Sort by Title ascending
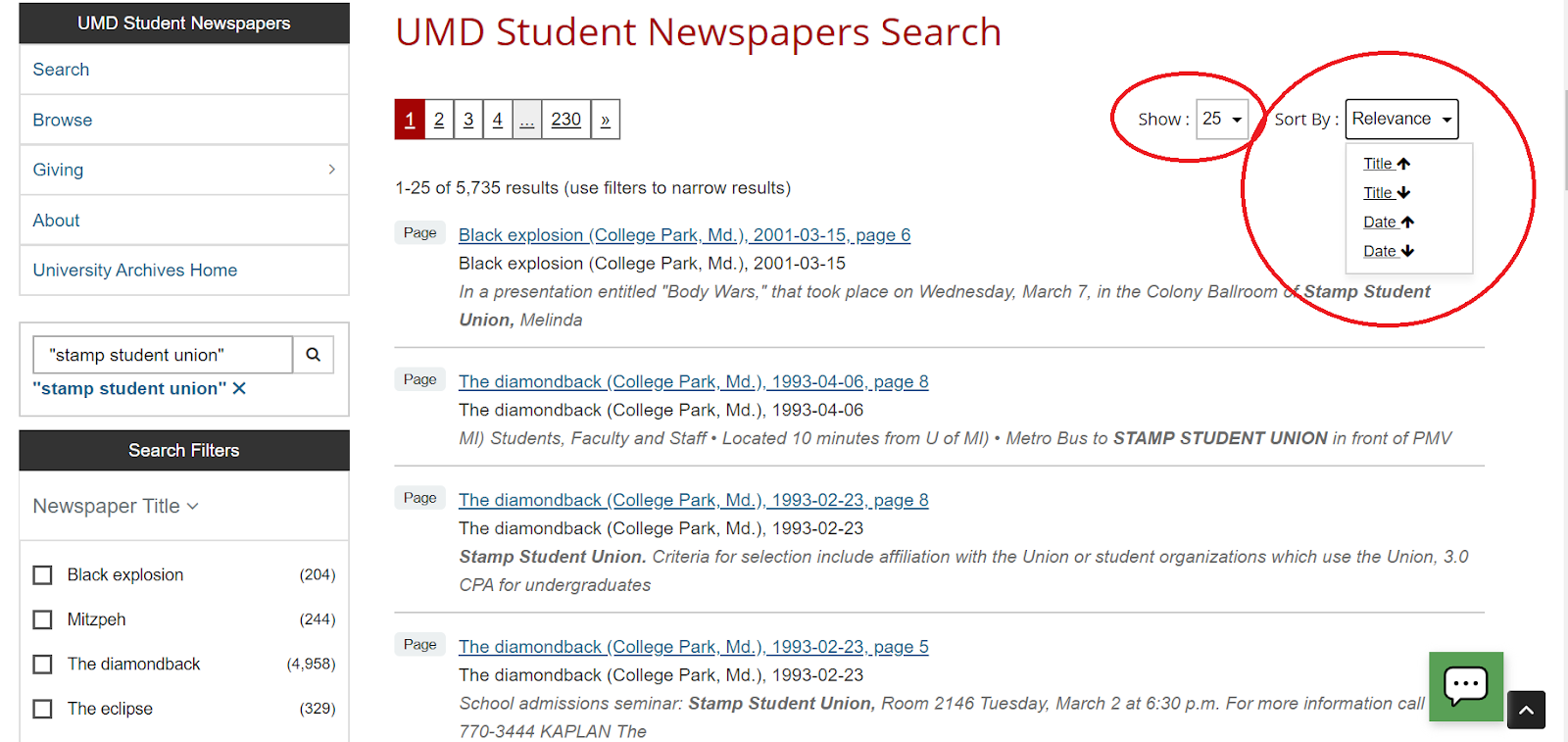Image resolution: width=1568 pixels, height=742 pixels. click(x=1387, y=164)
